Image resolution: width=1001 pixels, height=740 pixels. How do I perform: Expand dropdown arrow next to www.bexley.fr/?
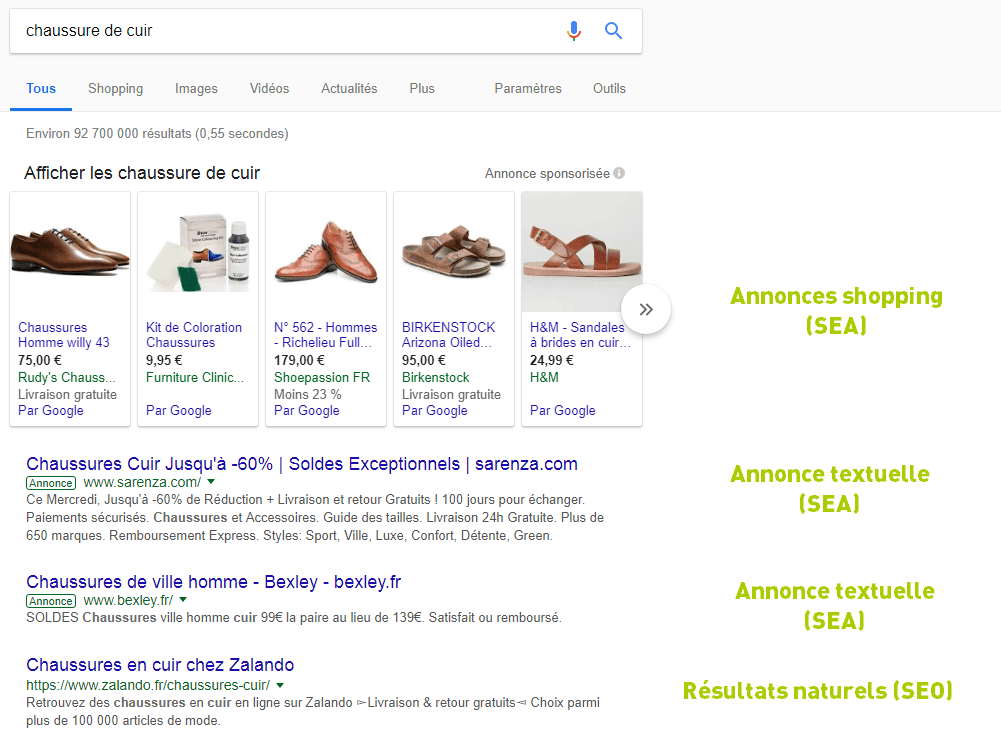point(183,600)
